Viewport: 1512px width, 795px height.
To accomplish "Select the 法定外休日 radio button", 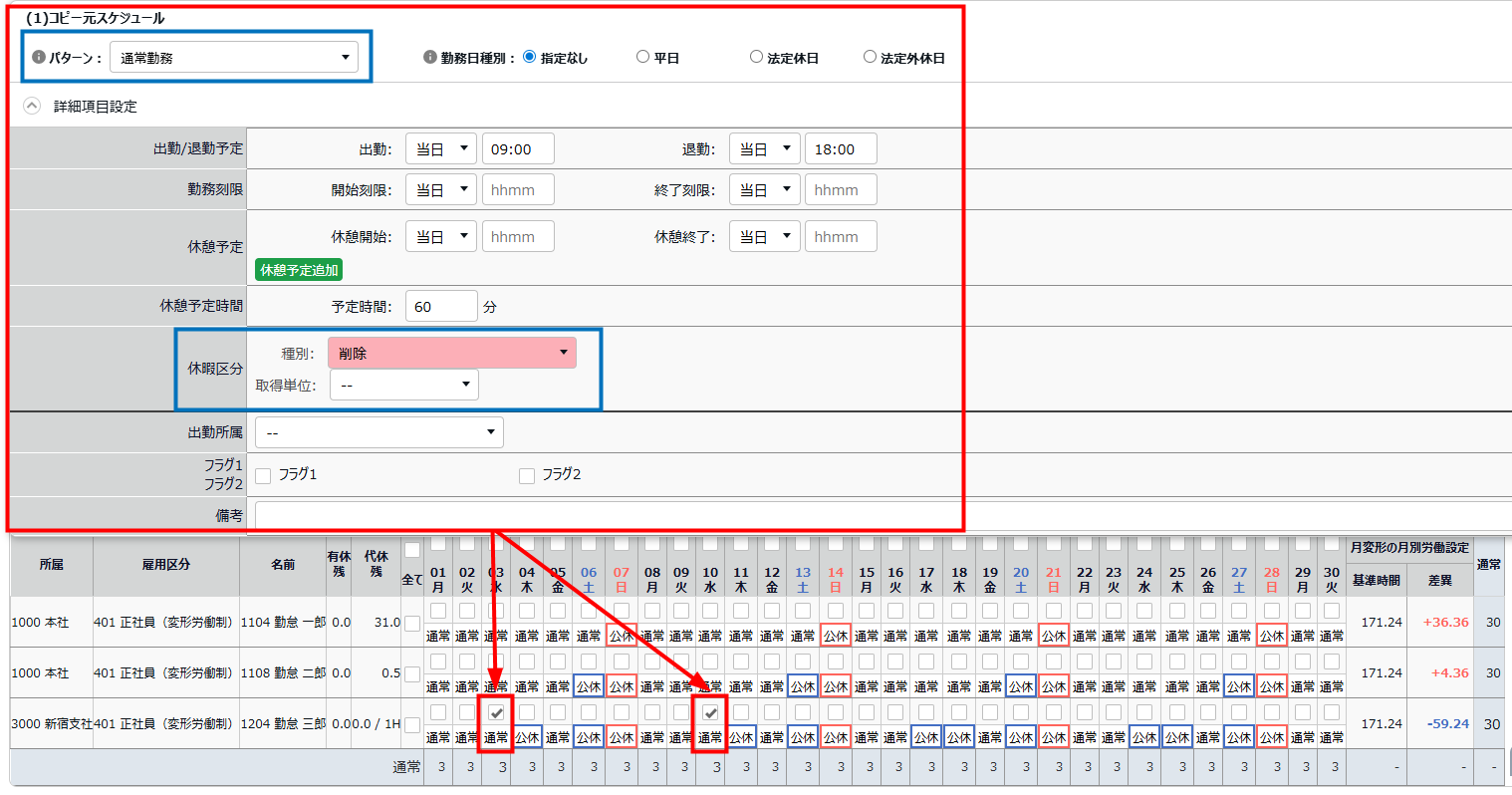I will (870, 57).
